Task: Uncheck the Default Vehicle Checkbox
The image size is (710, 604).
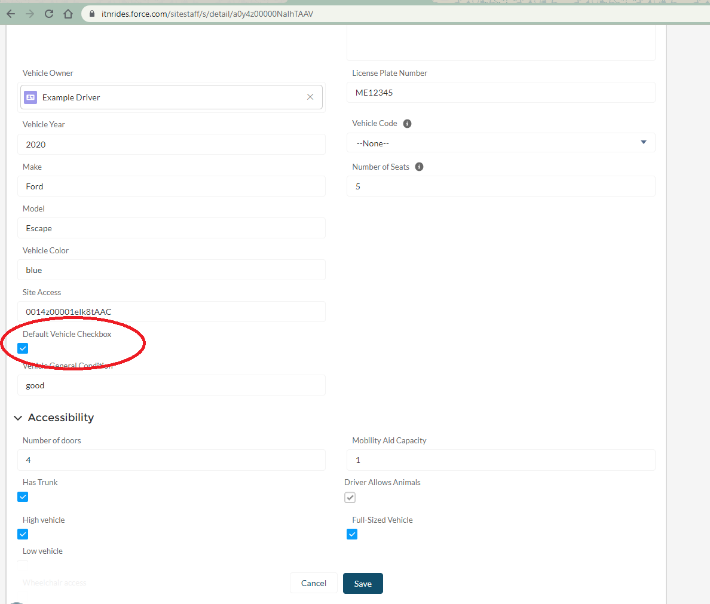Action: [23, 348]
